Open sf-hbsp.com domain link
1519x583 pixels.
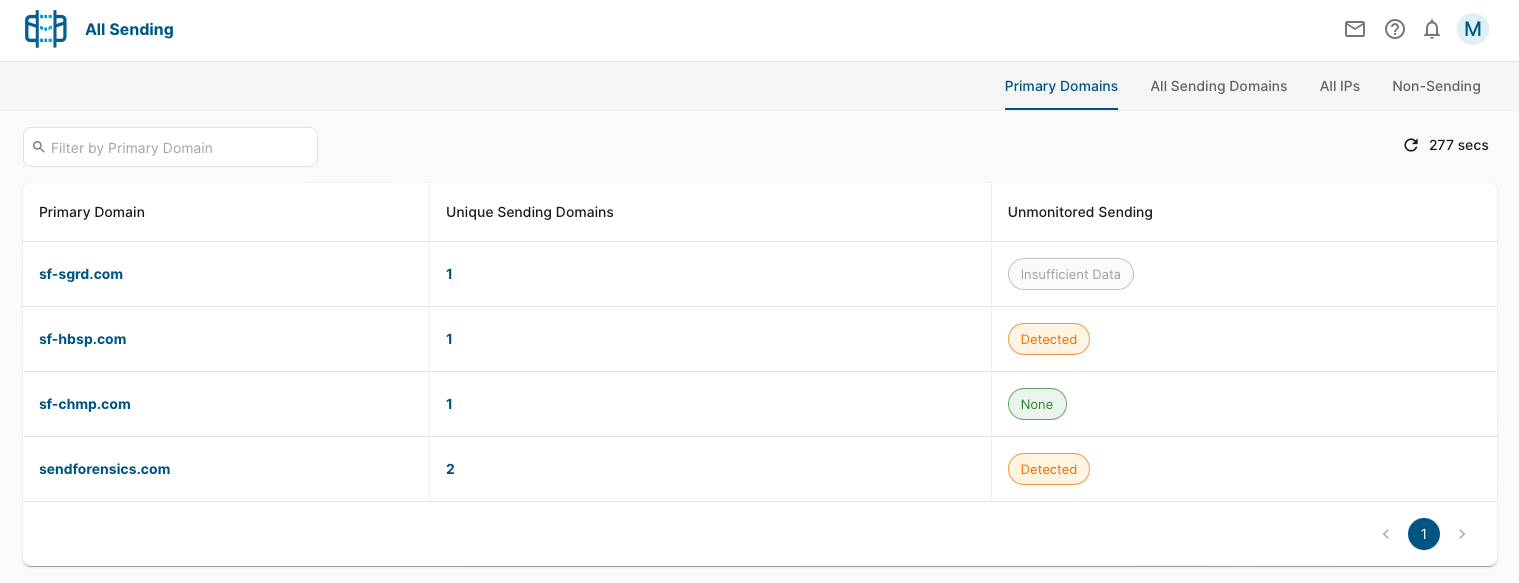point(83,339)
